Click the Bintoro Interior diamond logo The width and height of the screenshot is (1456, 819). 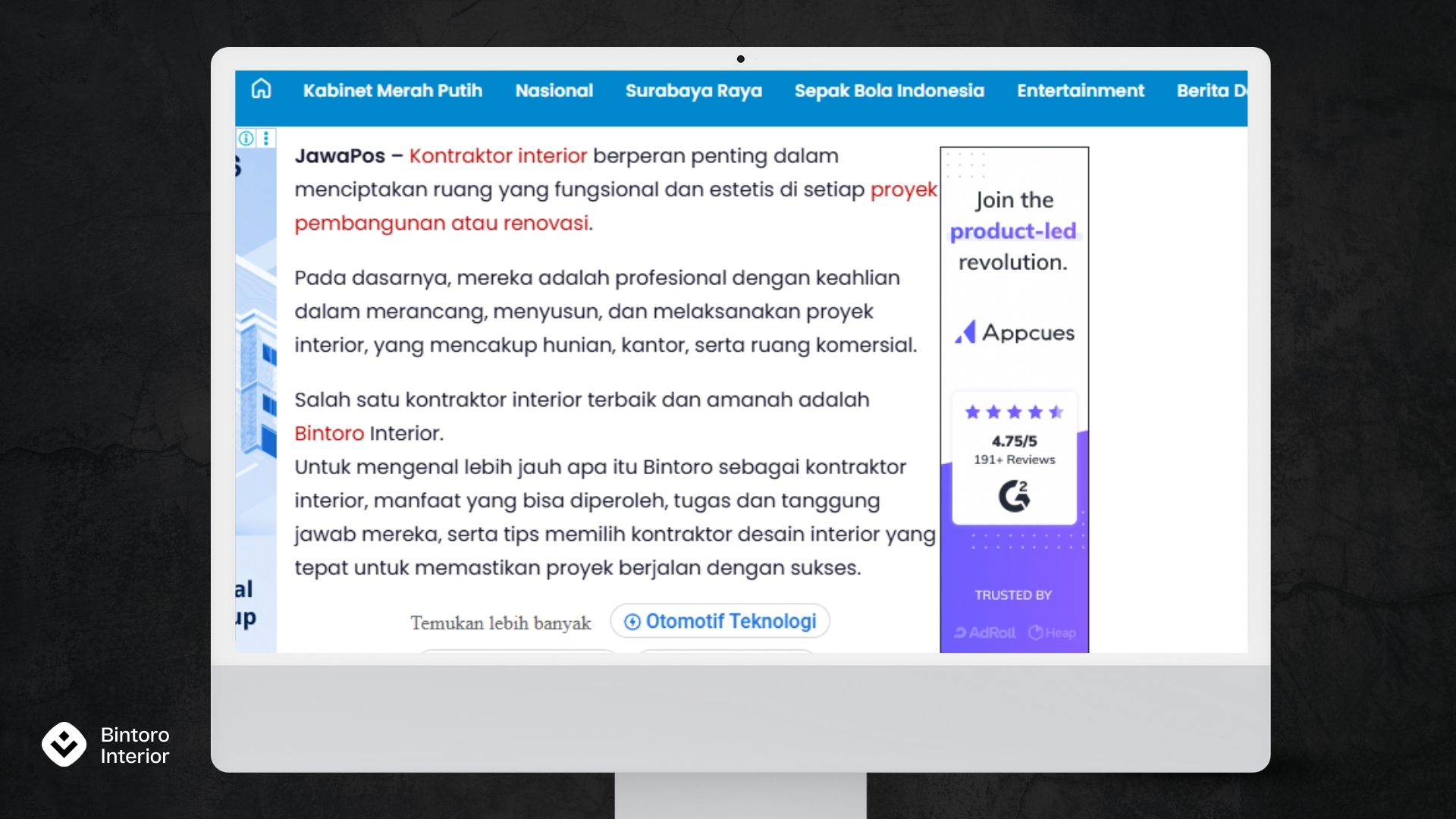pos(64,744)
